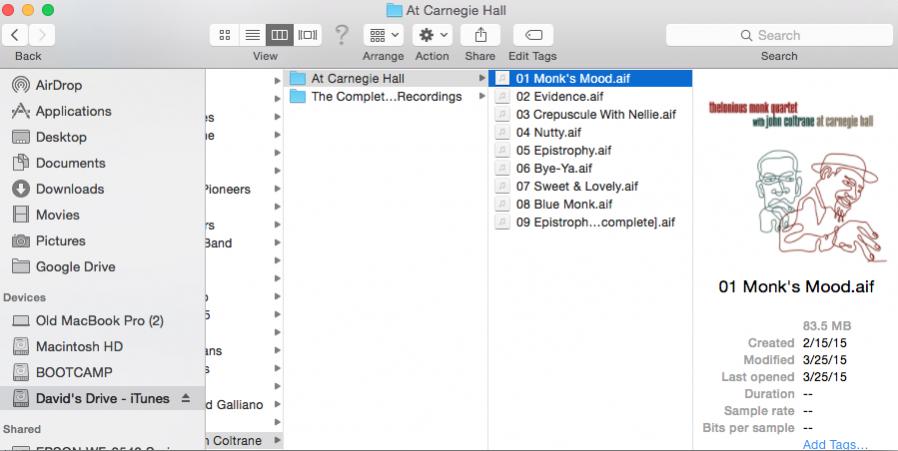Screen dimensions: 898x451
Task: Eject David's Drive - iTunes
Action: click(x=185, y=399)
